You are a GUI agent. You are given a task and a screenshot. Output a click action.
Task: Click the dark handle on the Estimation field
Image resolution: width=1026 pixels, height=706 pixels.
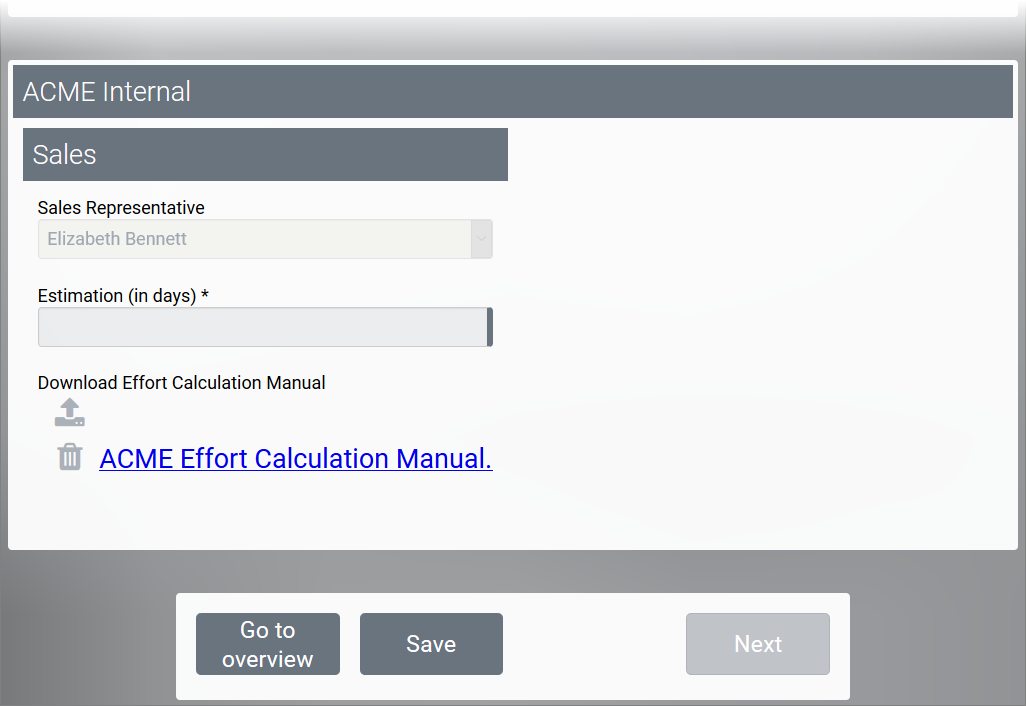489,327
